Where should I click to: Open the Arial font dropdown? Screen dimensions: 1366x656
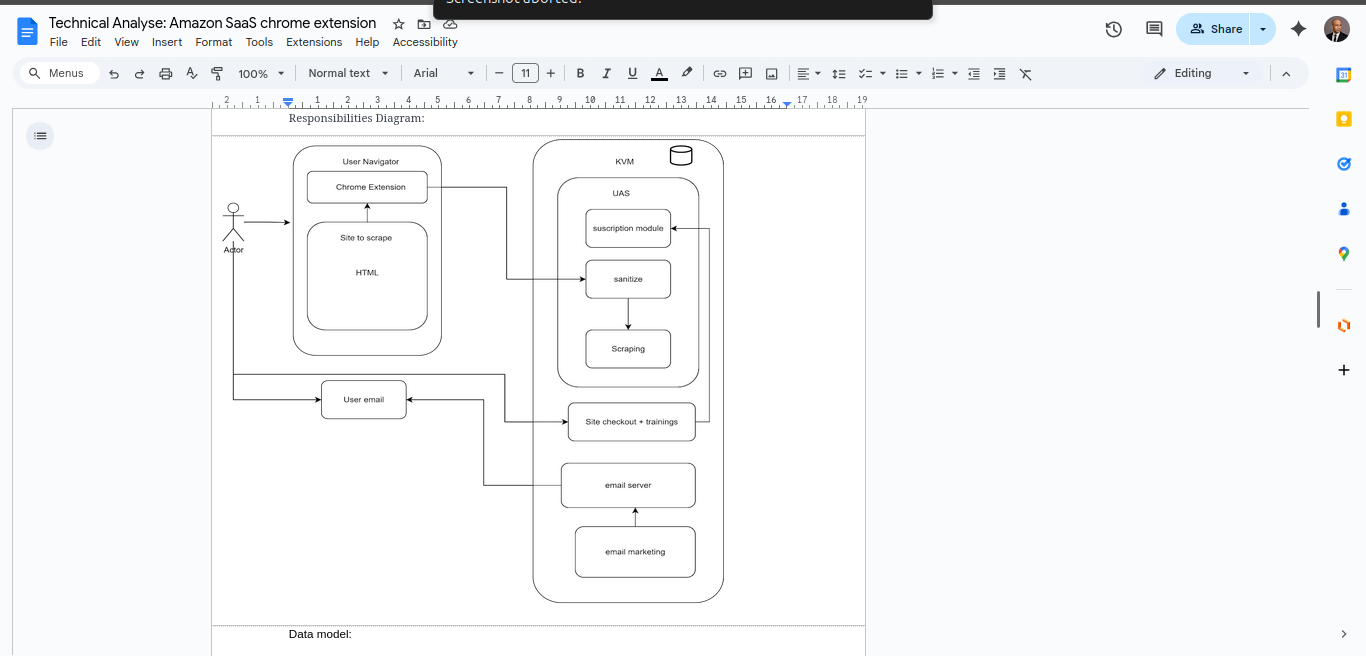coord(444,74)
